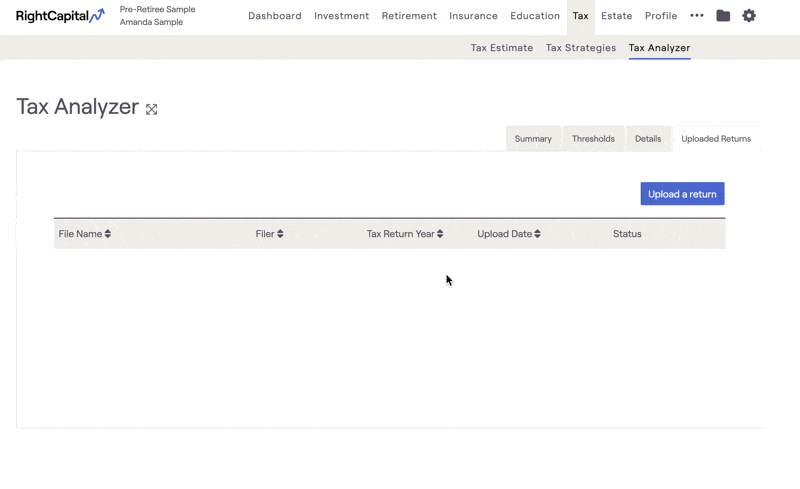The height and width of the screenshot is (489, 800).
Task: Click the Amanda Sample name text
Action: click(151, 22)
